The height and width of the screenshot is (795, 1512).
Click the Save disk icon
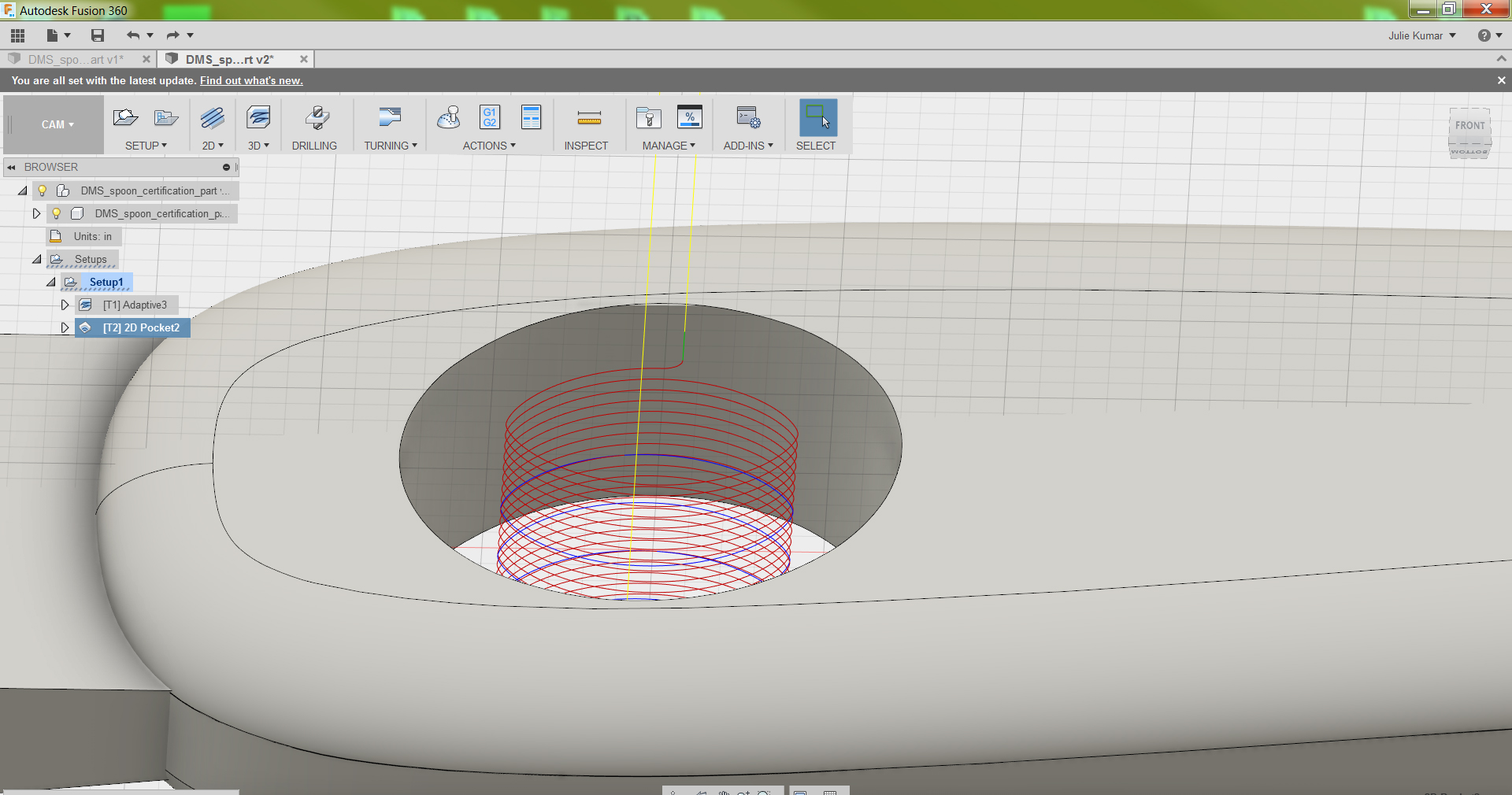(98, 35)
